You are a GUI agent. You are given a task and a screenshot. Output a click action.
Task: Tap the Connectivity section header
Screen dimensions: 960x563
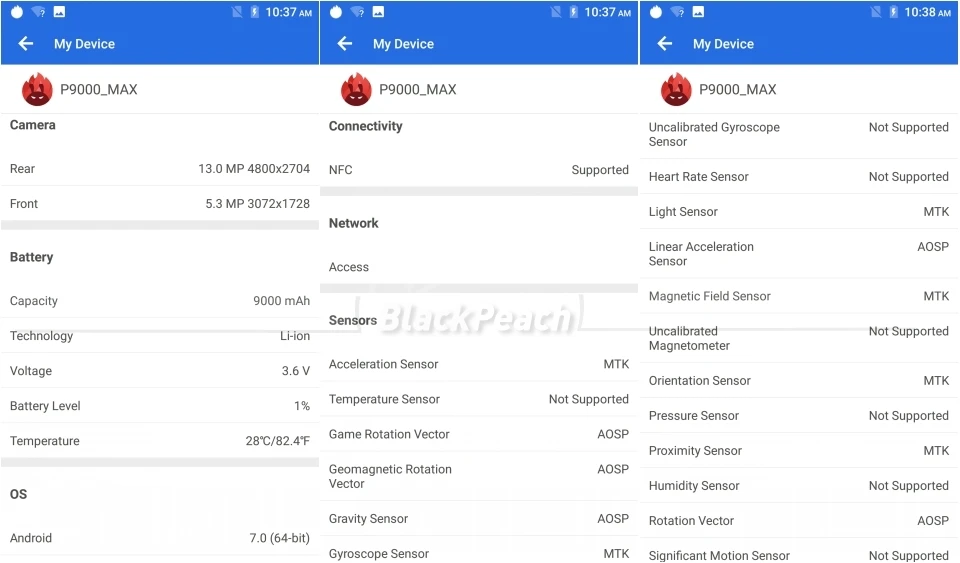[x=366, y=126]
